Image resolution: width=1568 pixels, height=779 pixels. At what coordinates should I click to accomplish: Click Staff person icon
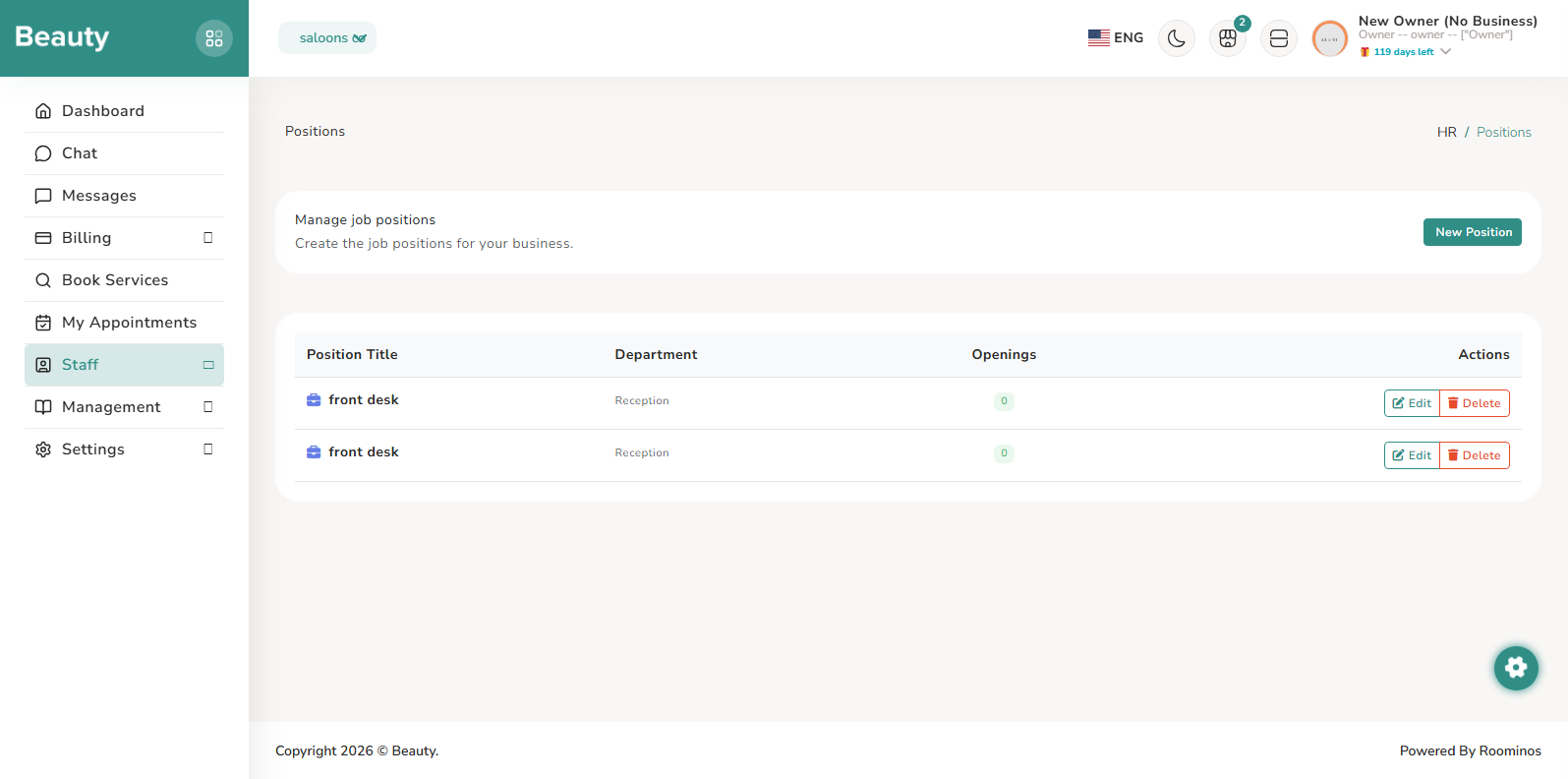coord(43,365)
